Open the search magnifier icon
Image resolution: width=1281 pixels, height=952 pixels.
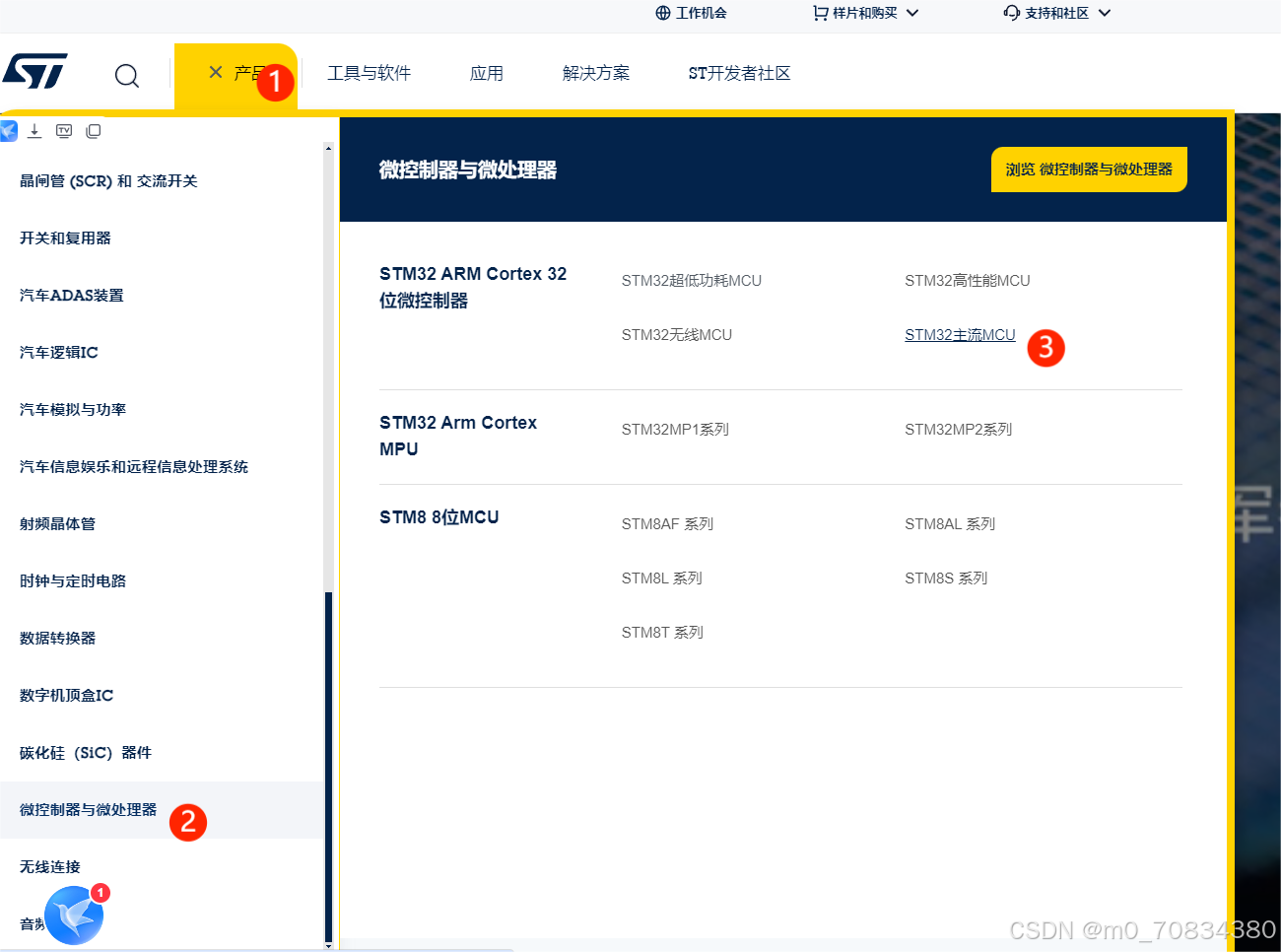point(126,75)
